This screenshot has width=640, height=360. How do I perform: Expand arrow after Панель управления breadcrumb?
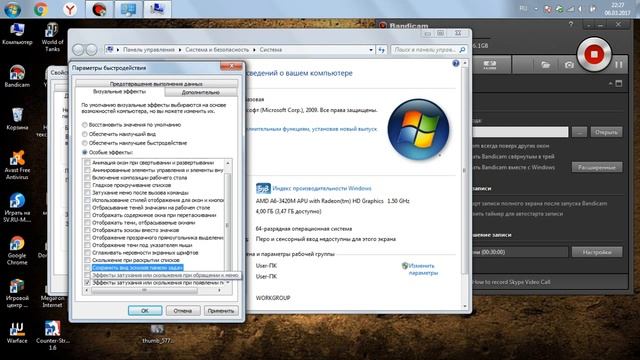[x=180, y=50]
